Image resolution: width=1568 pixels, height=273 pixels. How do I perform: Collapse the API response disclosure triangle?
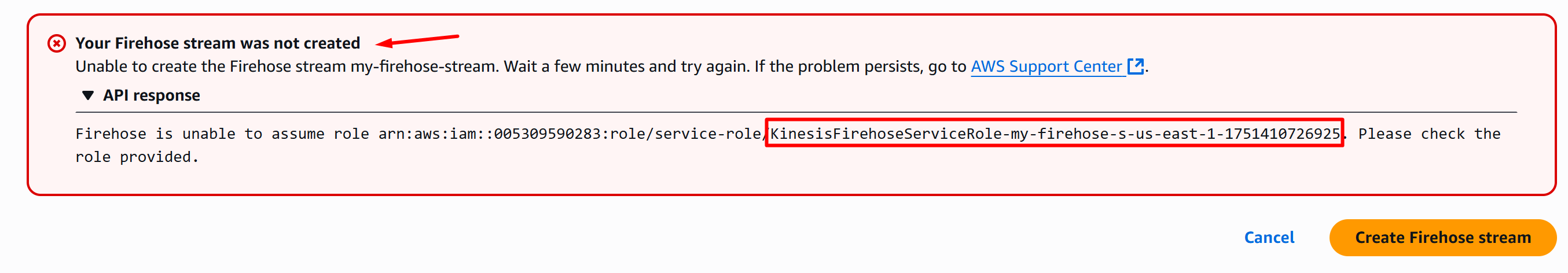88,95
